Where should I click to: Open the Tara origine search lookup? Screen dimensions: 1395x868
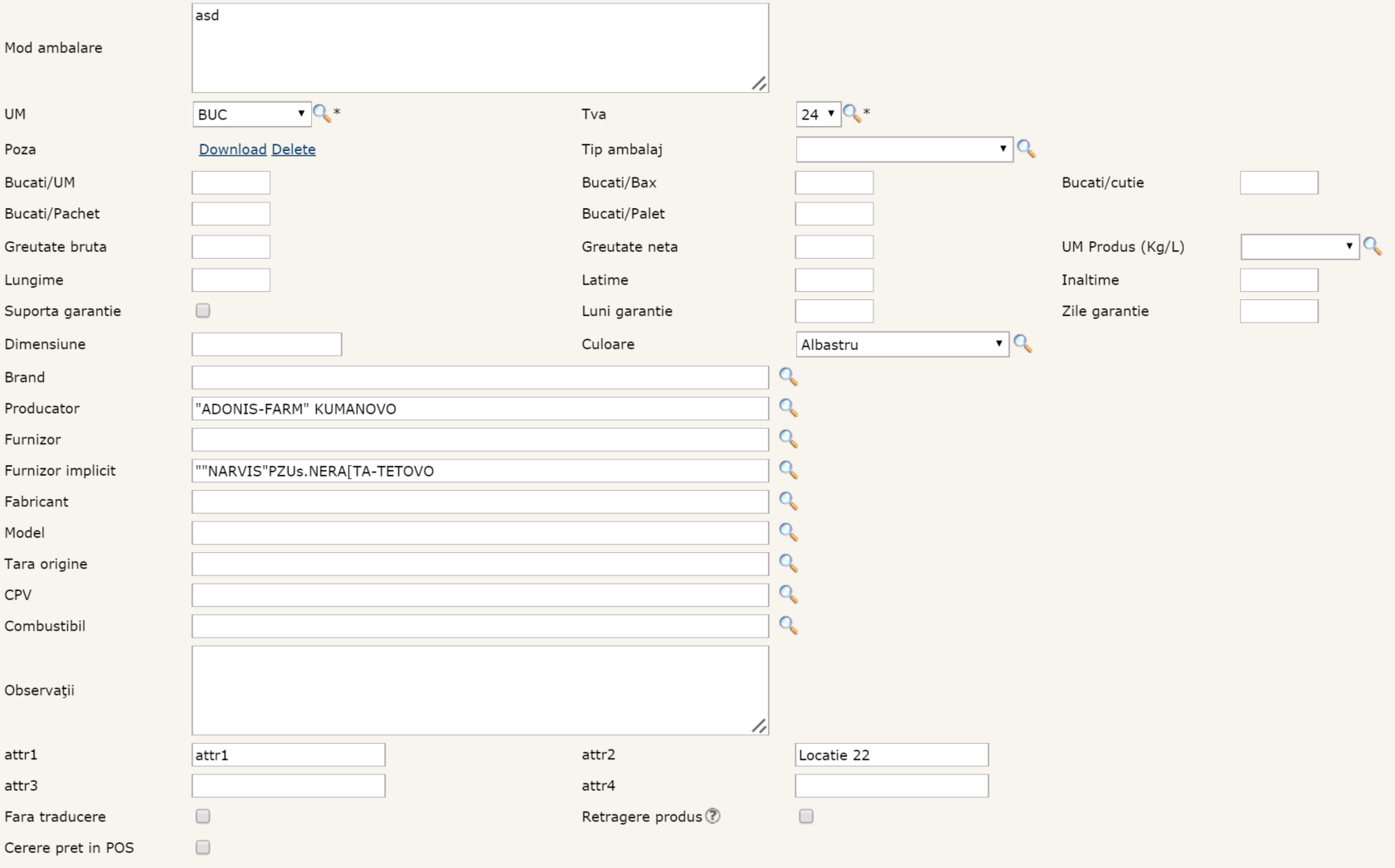point(788,564)
